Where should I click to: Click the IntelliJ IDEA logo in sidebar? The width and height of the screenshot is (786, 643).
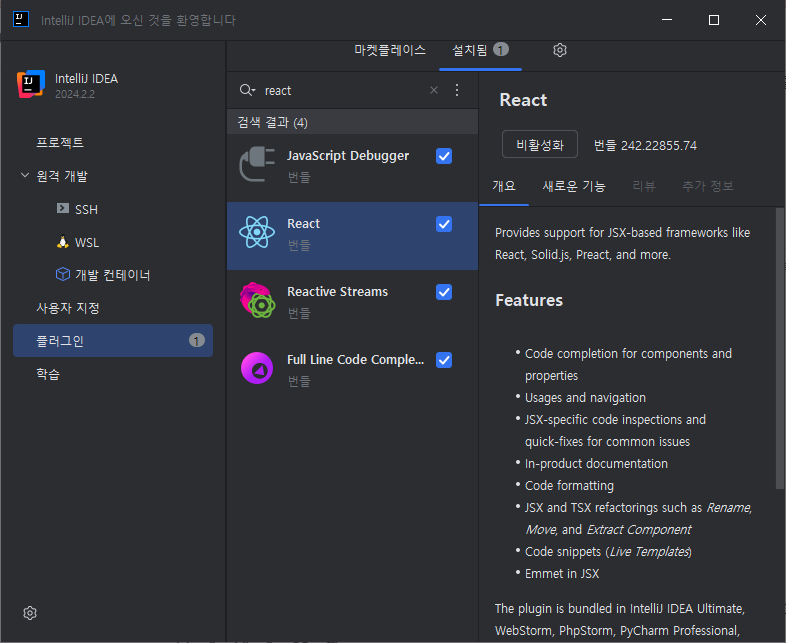[x=31, y=84]
